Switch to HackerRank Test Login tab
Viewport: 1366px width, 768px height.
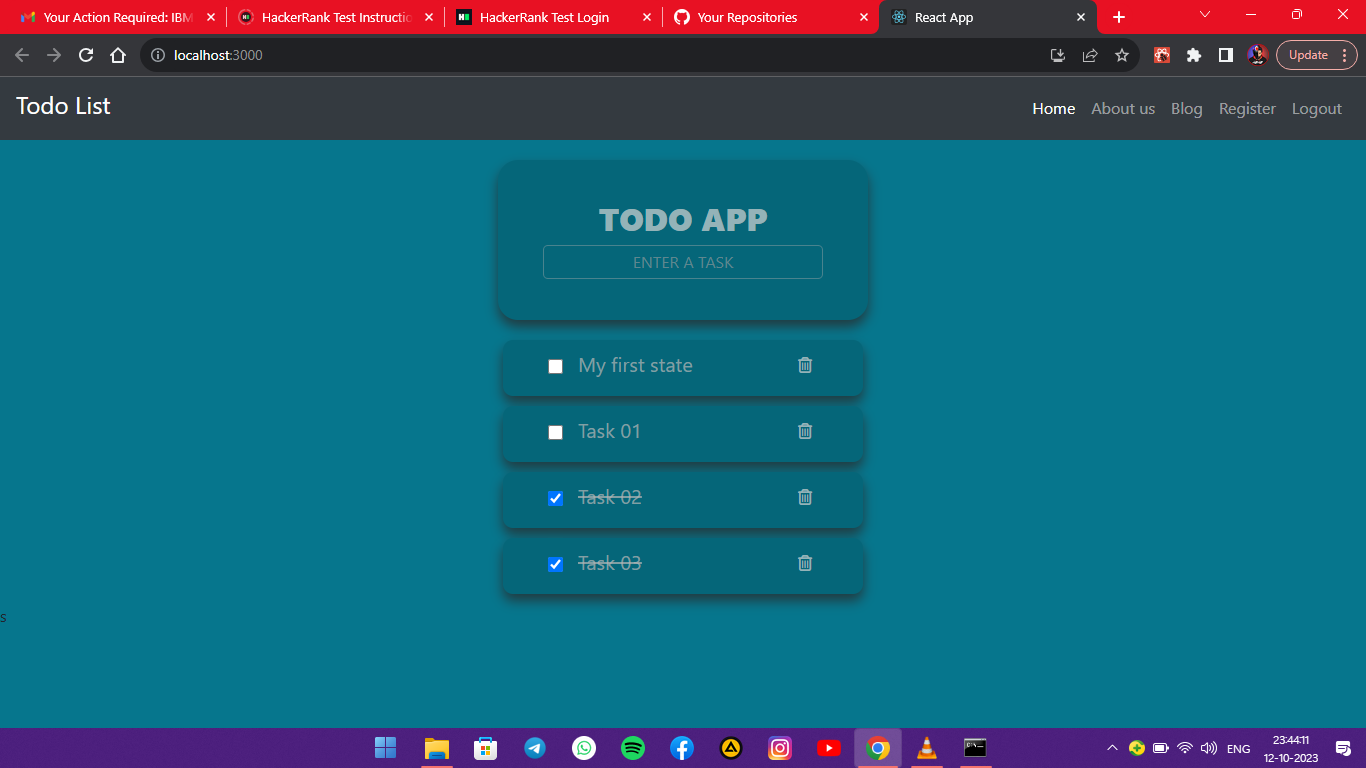coord(544,17)
